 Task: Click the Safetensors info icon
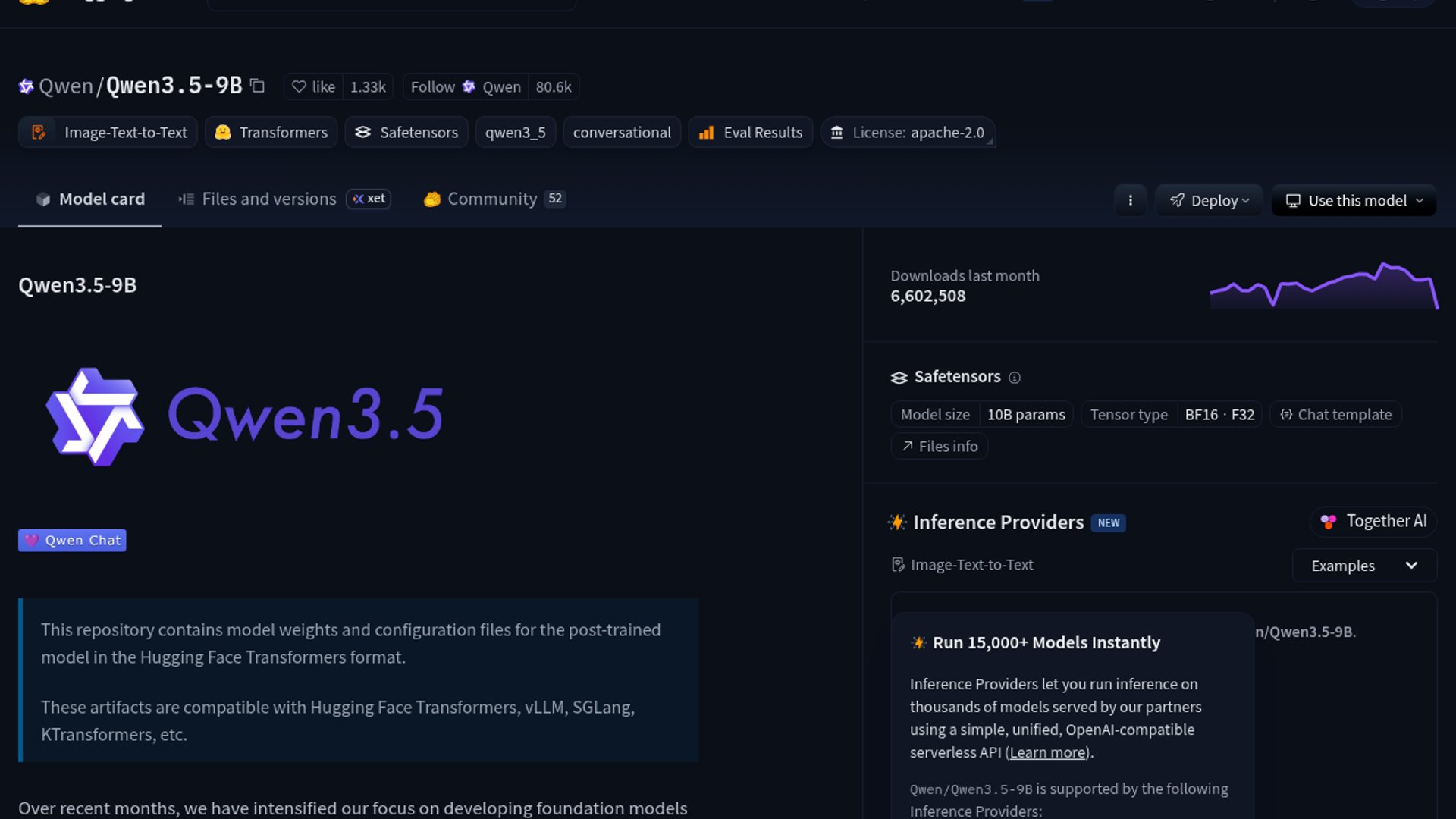[1015, 378]
